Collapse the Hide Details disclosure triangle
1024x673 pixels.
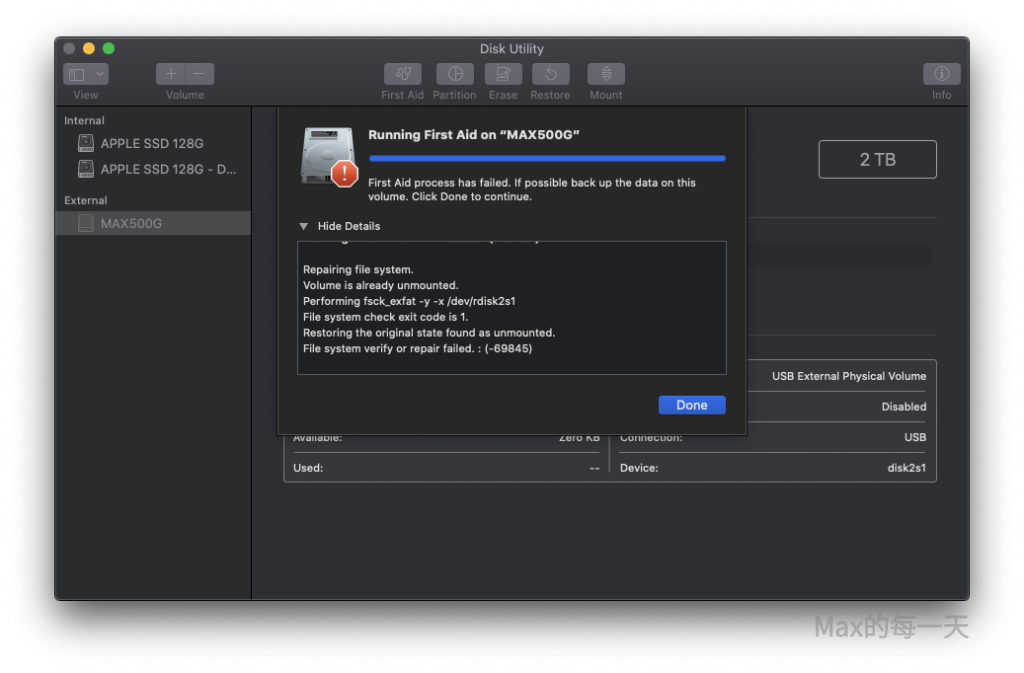pyautogui.click(x=304, y=226)
